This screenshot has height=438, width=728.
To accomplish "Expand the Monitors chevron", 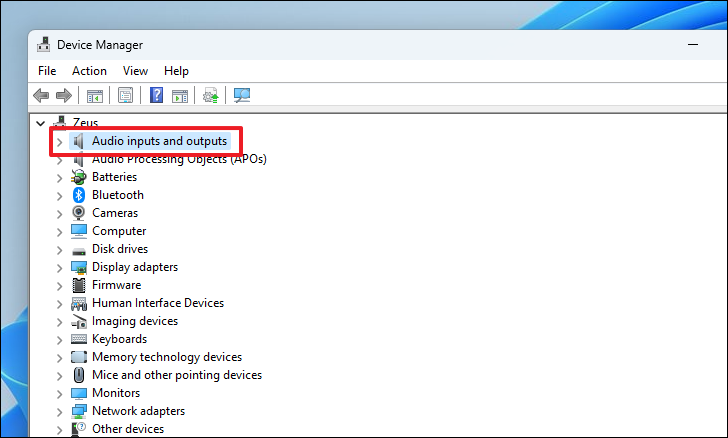I will point(59,394).
